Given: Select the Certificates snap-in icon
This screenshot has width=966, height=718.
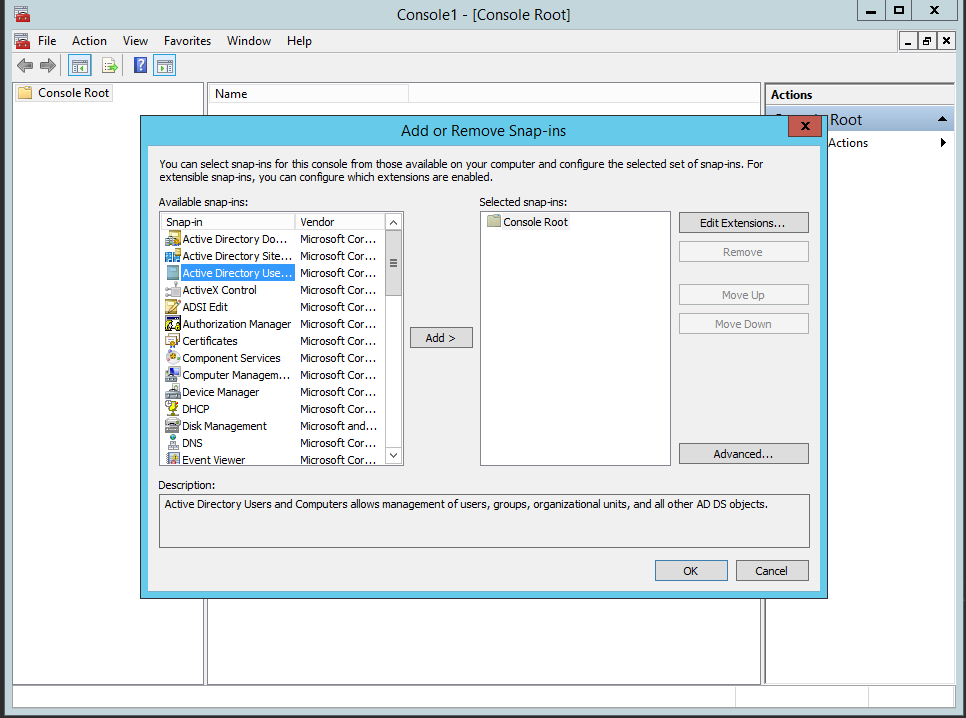Looking at the screenshot, I should tap(172, 340).
